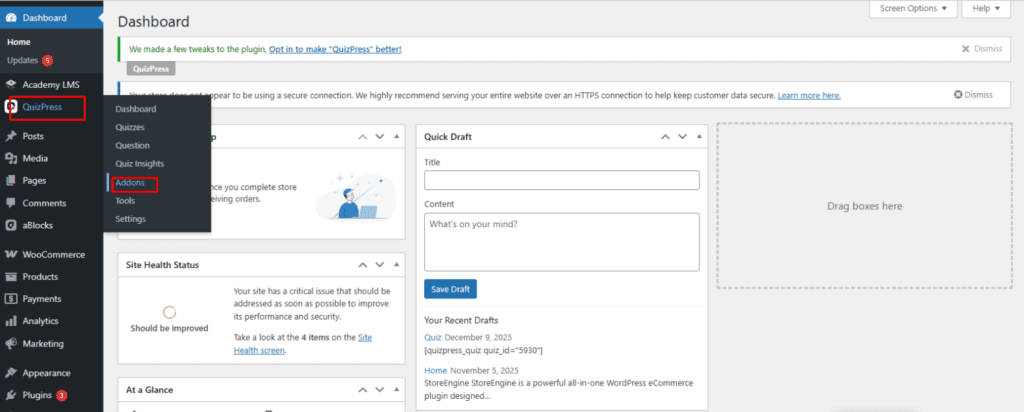Open Marketing menu label in sidebar

tap(43, 343)
